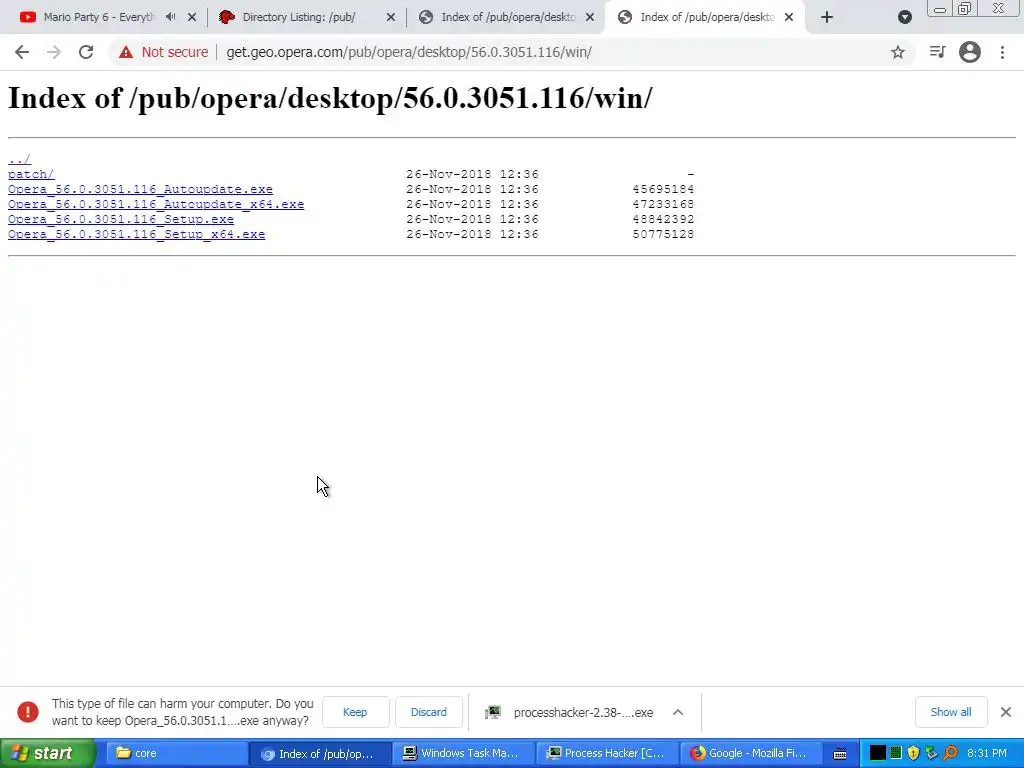Click the file size 50775128
Image resolution: width=1024 pixels, height=768 pixels.
pos(663,234)
